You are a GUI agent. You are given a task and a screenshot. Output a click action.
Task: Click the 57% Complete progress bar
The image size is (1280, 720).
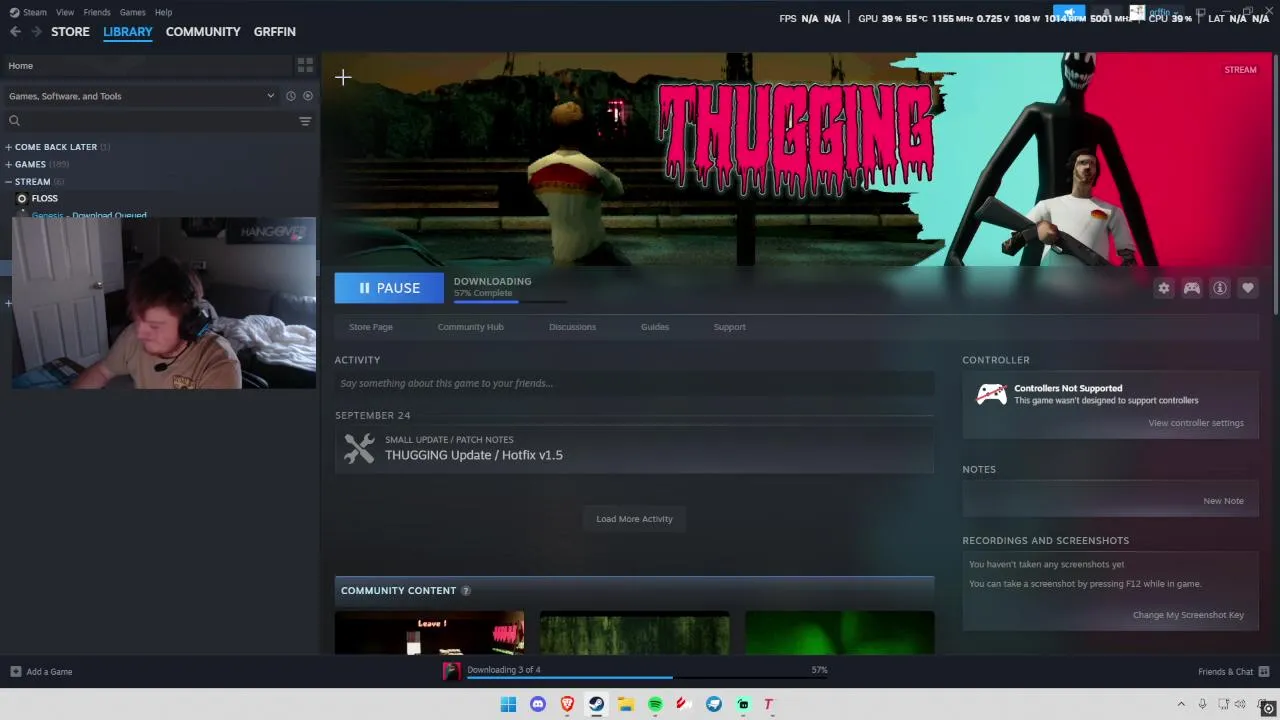click(x=510, y=301)
